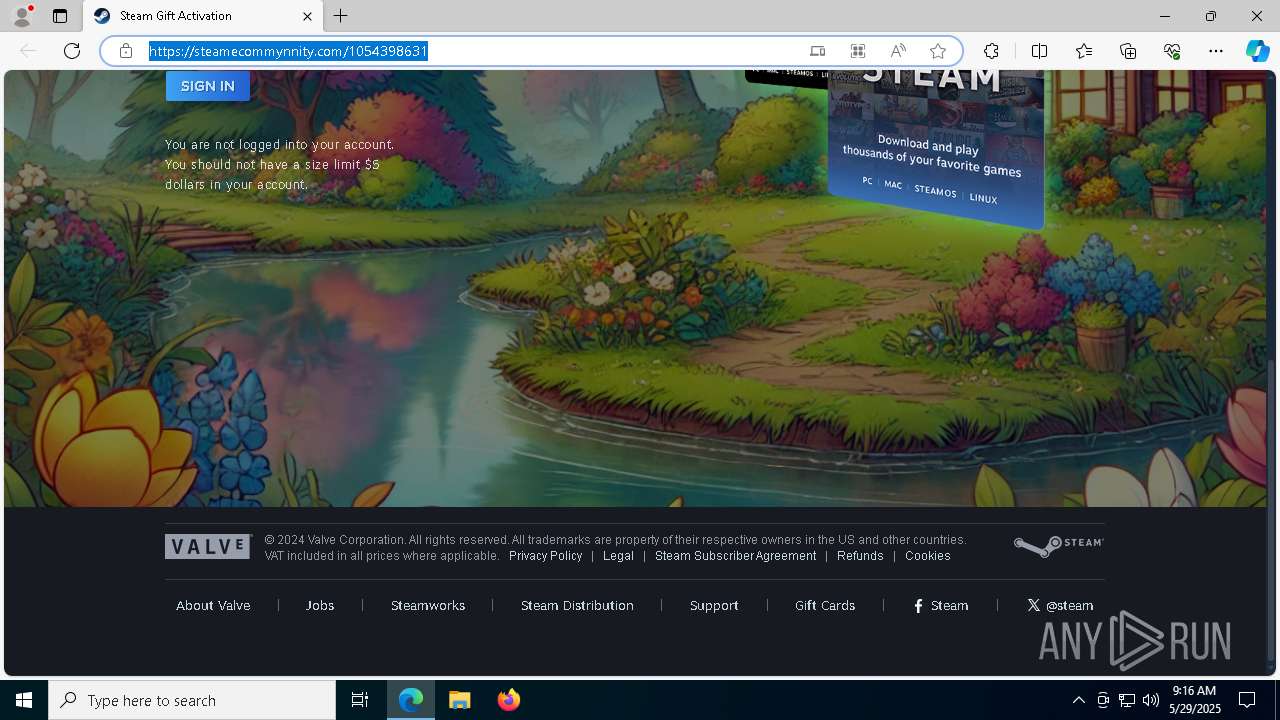Screen dimensions: 1280x720
Task: Start Read aloud from address bar
Action: (x=898, y=51)
